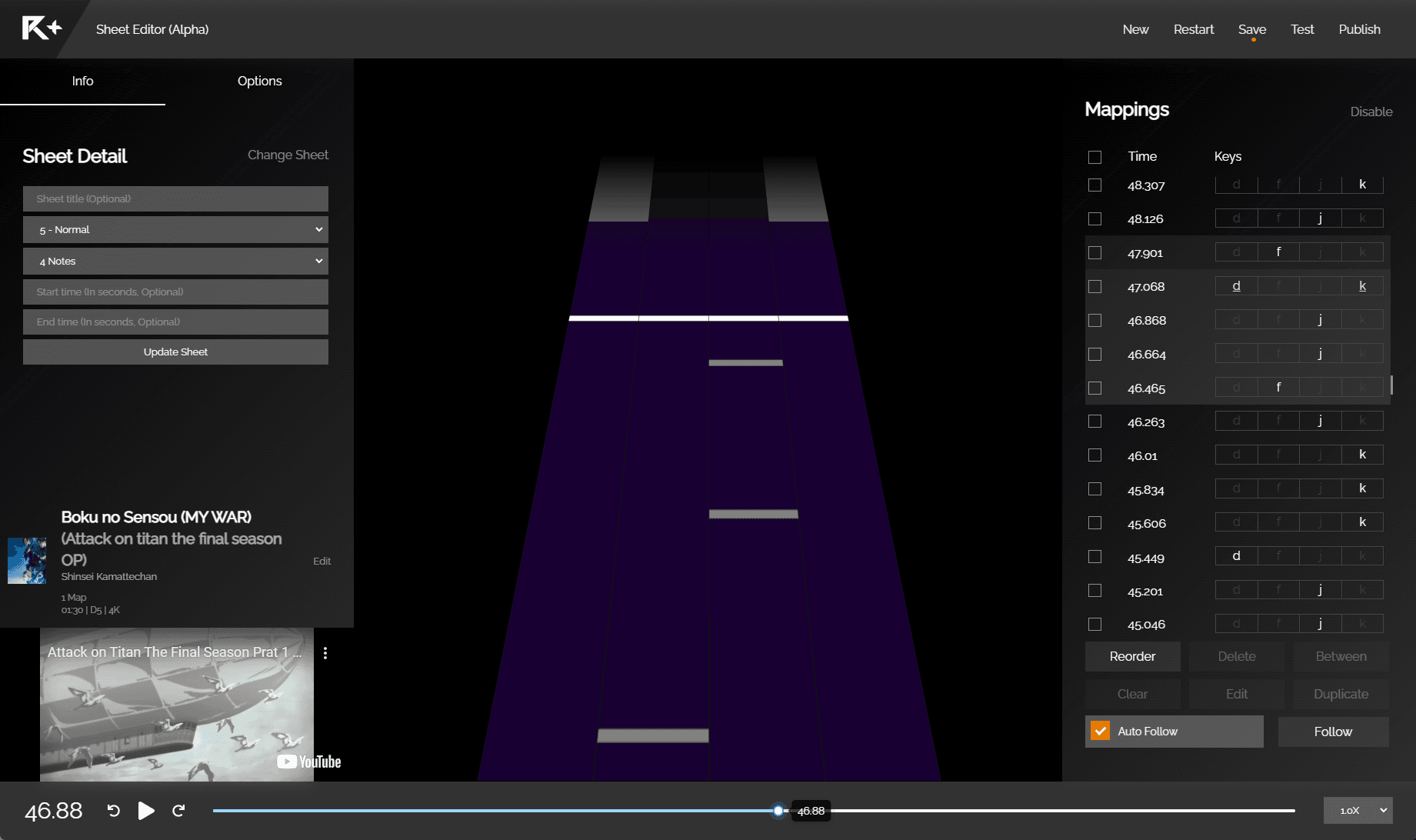Click the Delete mappings button
This screenshot has width=1416, height=840.
point(1237,656)
